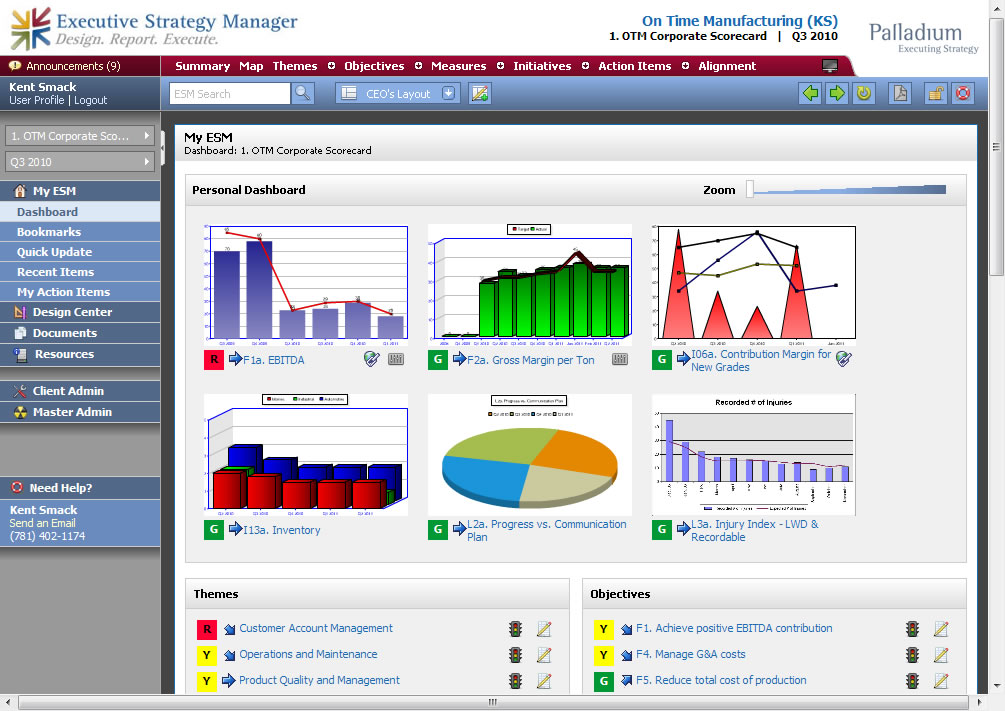
Task: Edit F4. Manage G&A costs note icon
Action: tap(941, 655)
